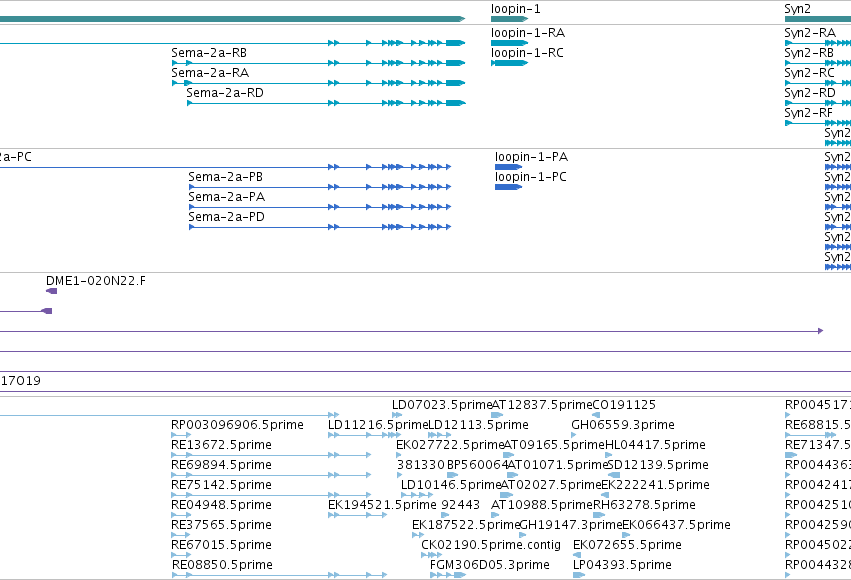
Task: Open the Syn2-RB transcript label
Action: [809, 53]
